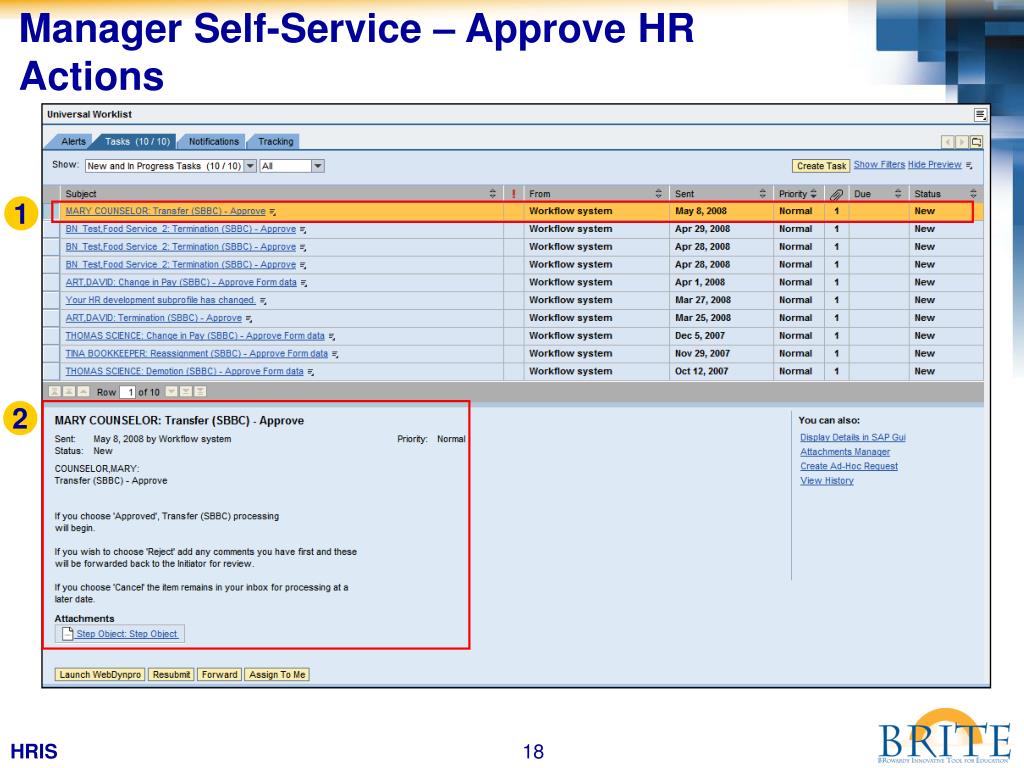Image resolution: width=1024 pixels, height=768 pixels.
Task: Select the MARY COUNSELOR row selector cell
Action: (52, 211)
